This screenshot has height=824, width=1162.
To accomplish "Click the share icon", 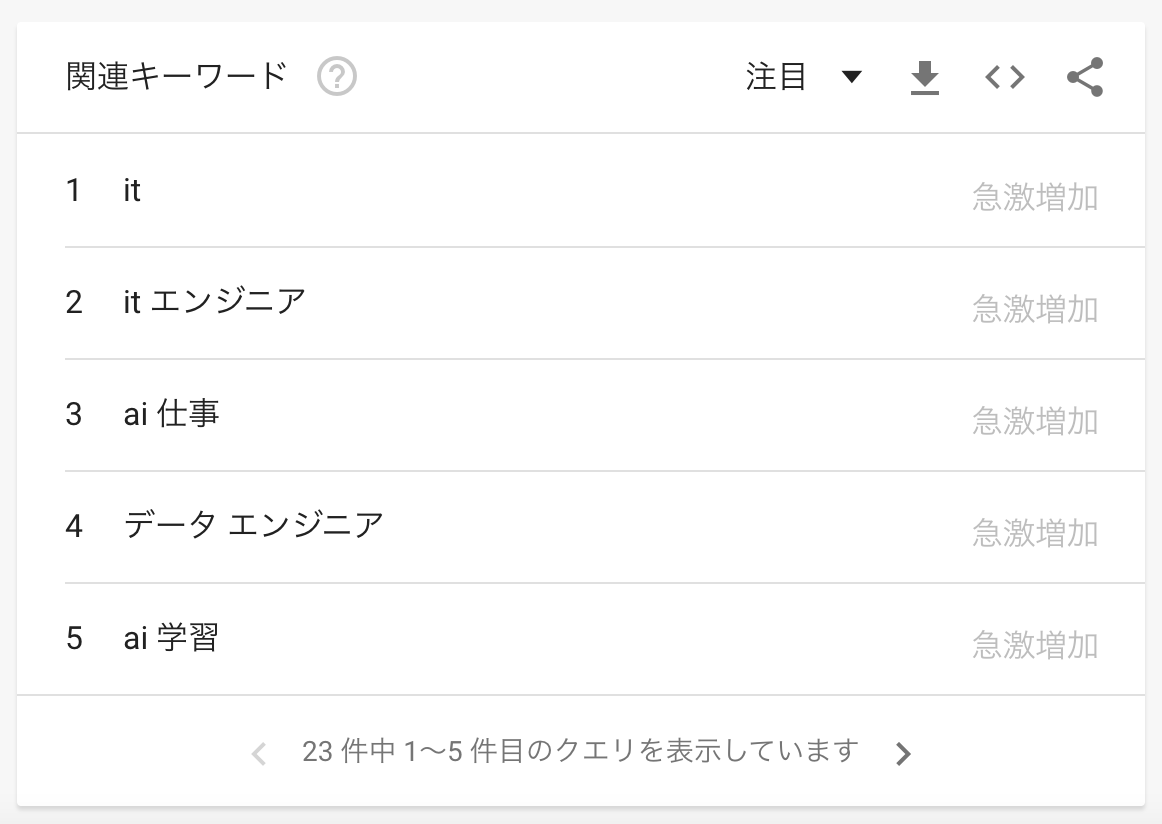I will pos(1085,77).
